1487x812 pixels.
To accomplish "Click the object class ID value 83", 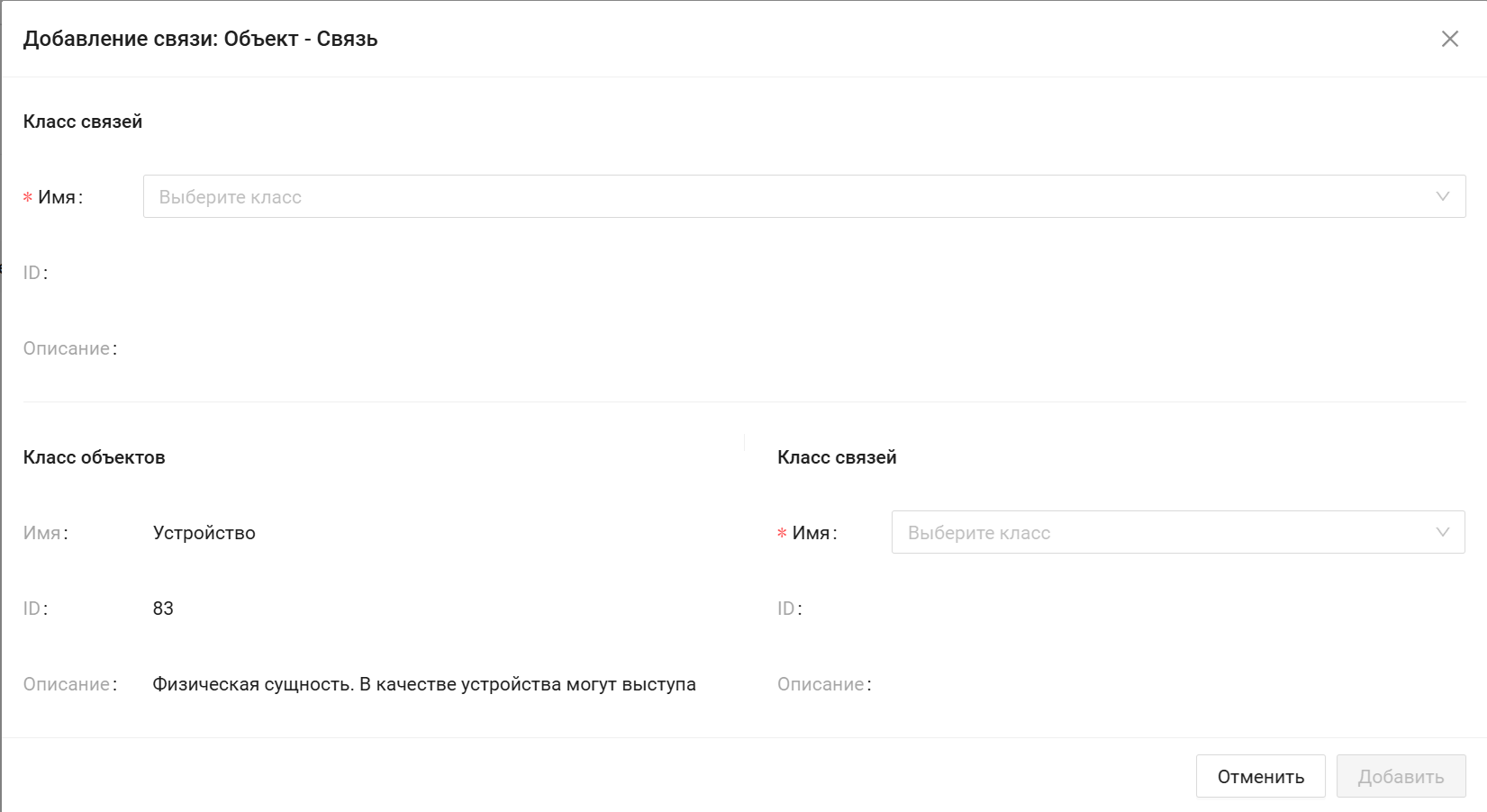I will (x=163, y=609).
